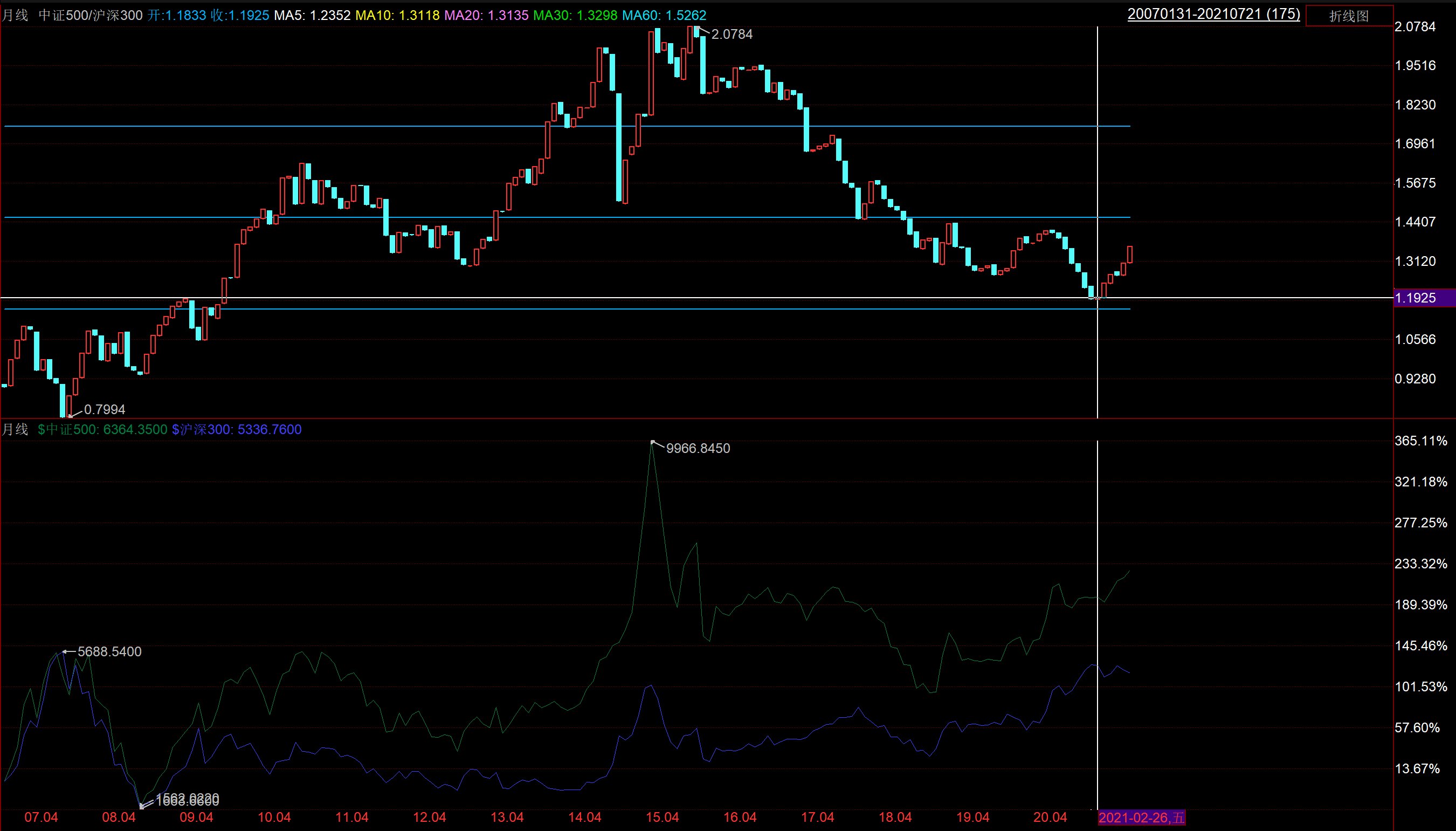The image size is (1456, 831).
Task: Click the 月线 label in lower panel
Action: pyautogui.click(x=15, y=429)
